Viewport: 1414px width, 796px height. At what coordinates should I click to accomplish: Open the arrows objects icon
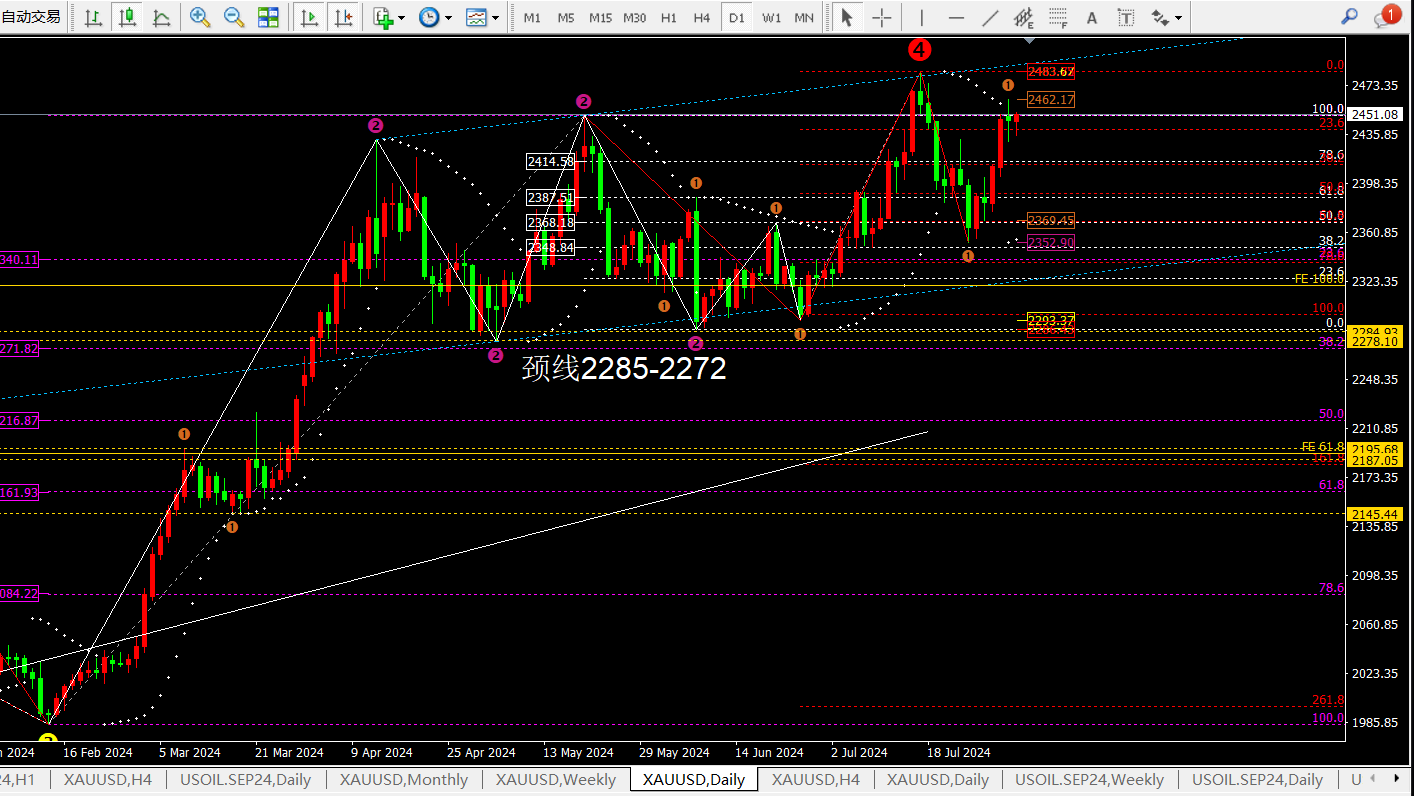pos(1159,17)
